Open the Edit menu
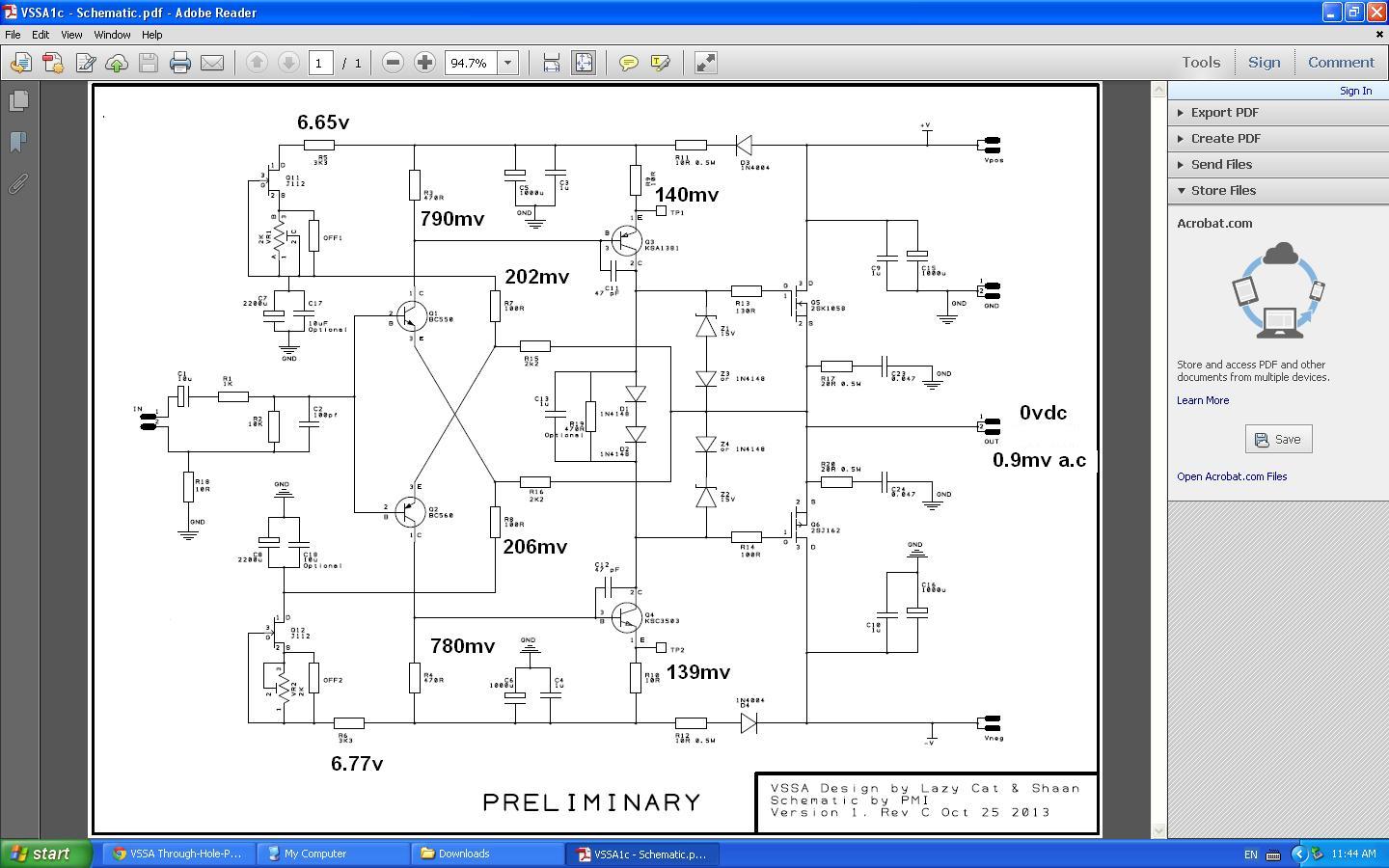 click(x=41, y=34)
